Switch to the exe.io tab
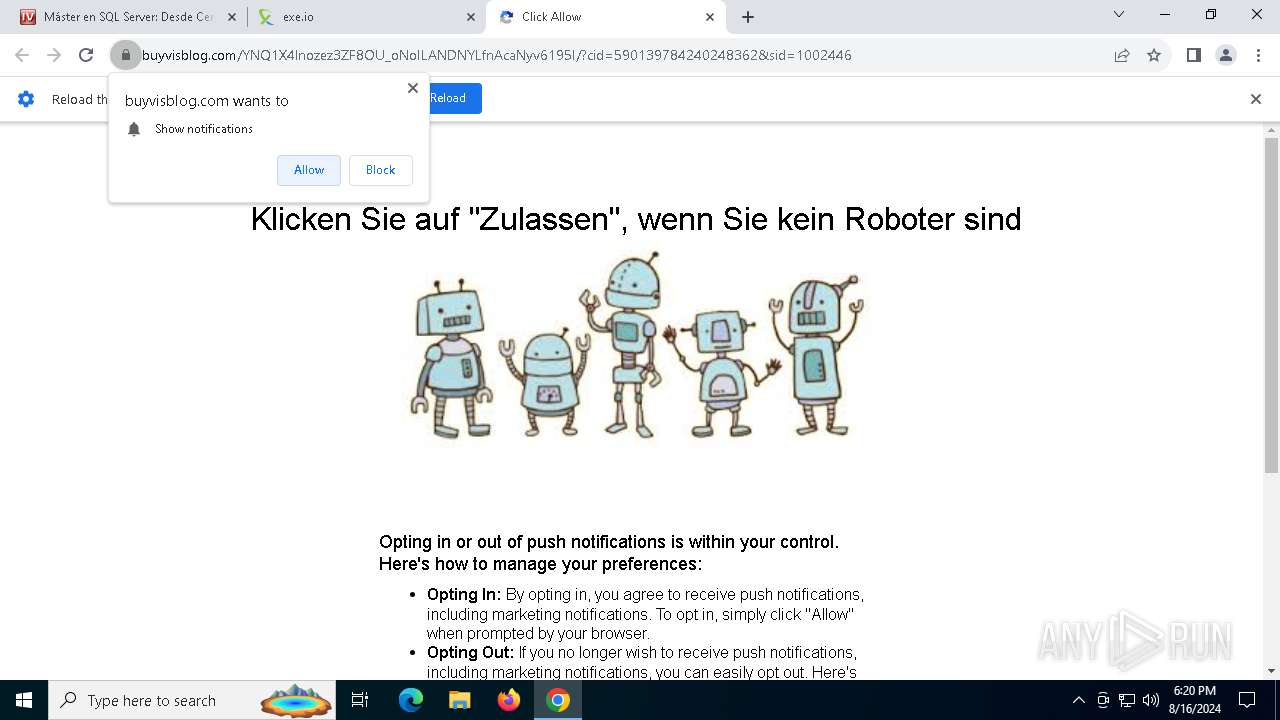 [366, 17]
